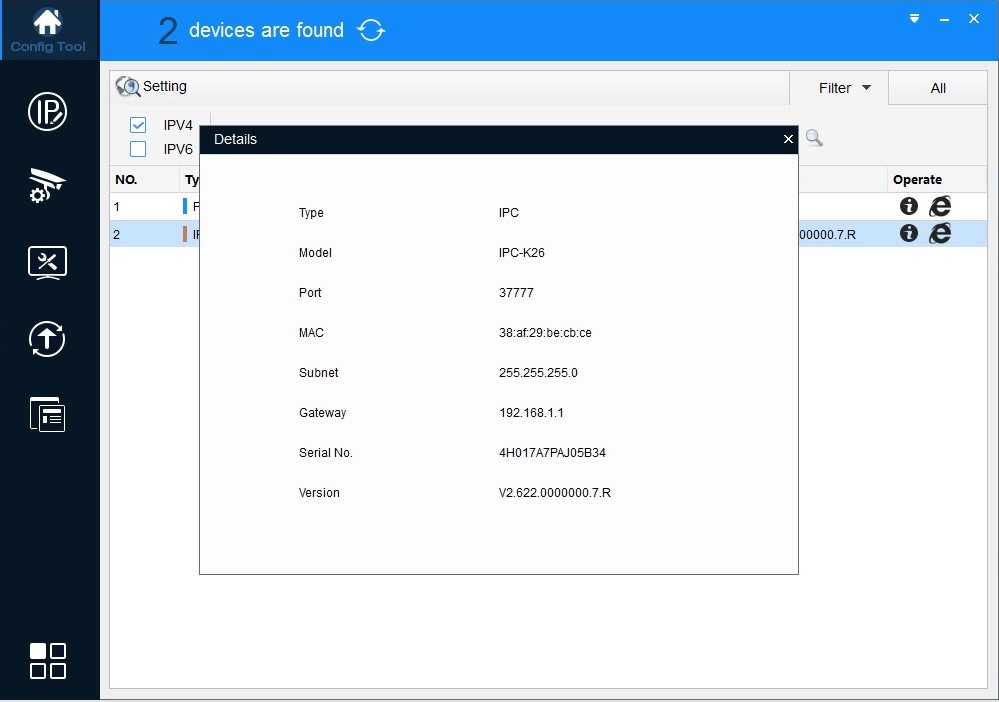Open the Config Tool home icon
Screen dimensions: 999x702
[48, 30]
